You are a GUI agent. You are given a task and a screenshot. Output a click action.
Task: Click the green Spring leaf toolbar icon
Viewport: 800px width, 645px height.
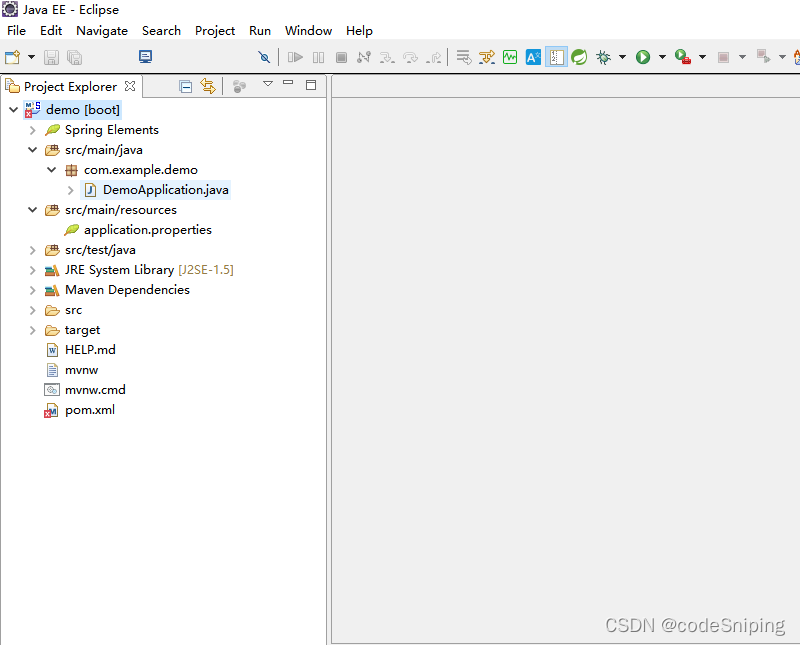click(579, 57)
